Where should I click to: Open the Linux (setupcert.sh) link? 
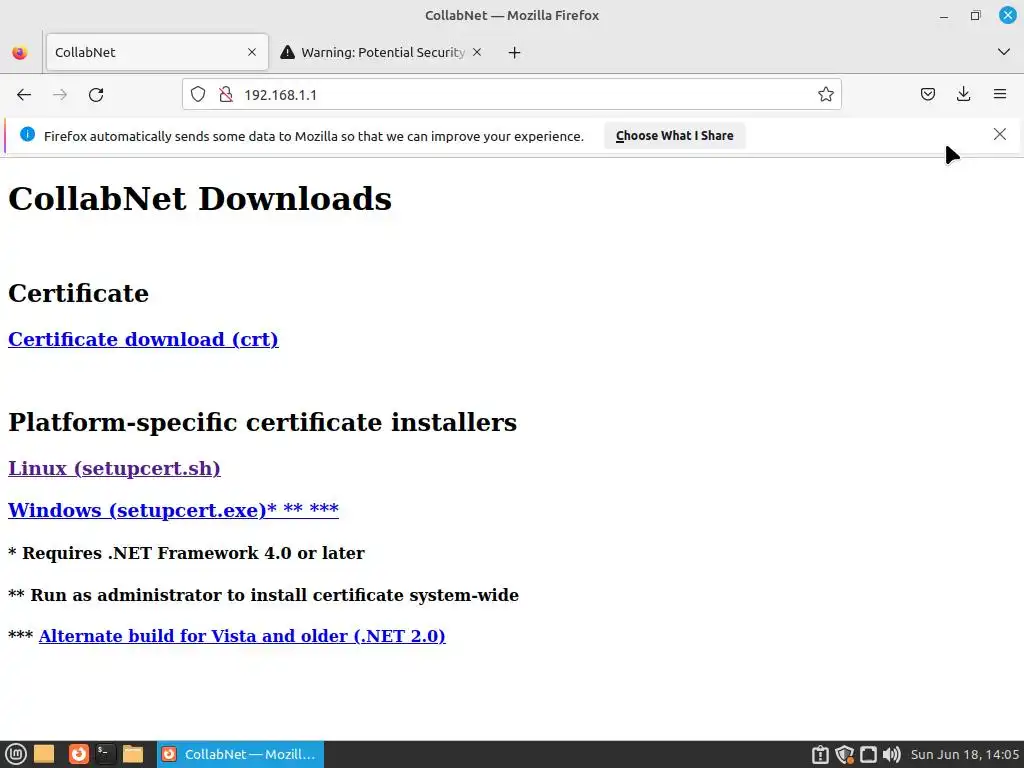point(114,468)
